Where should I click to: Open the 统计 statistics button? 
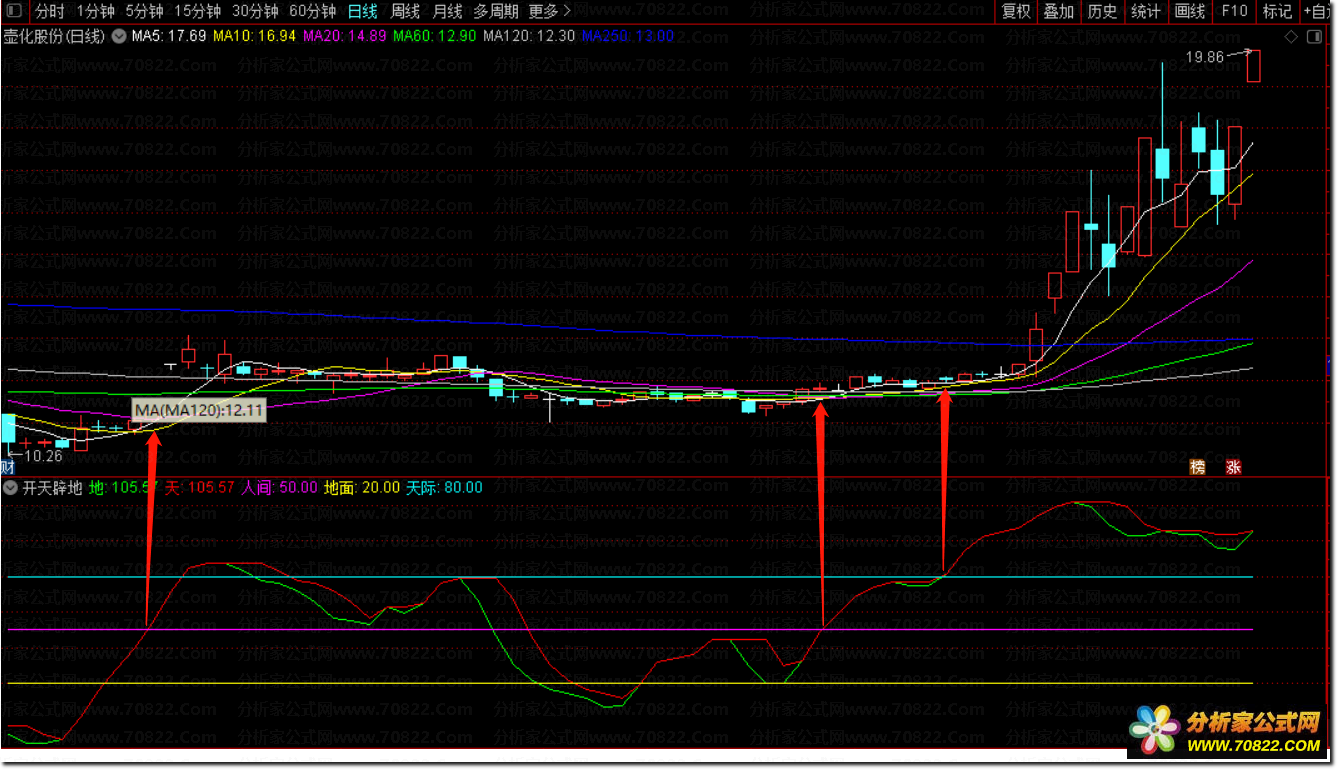click(x=1146, y=12)
